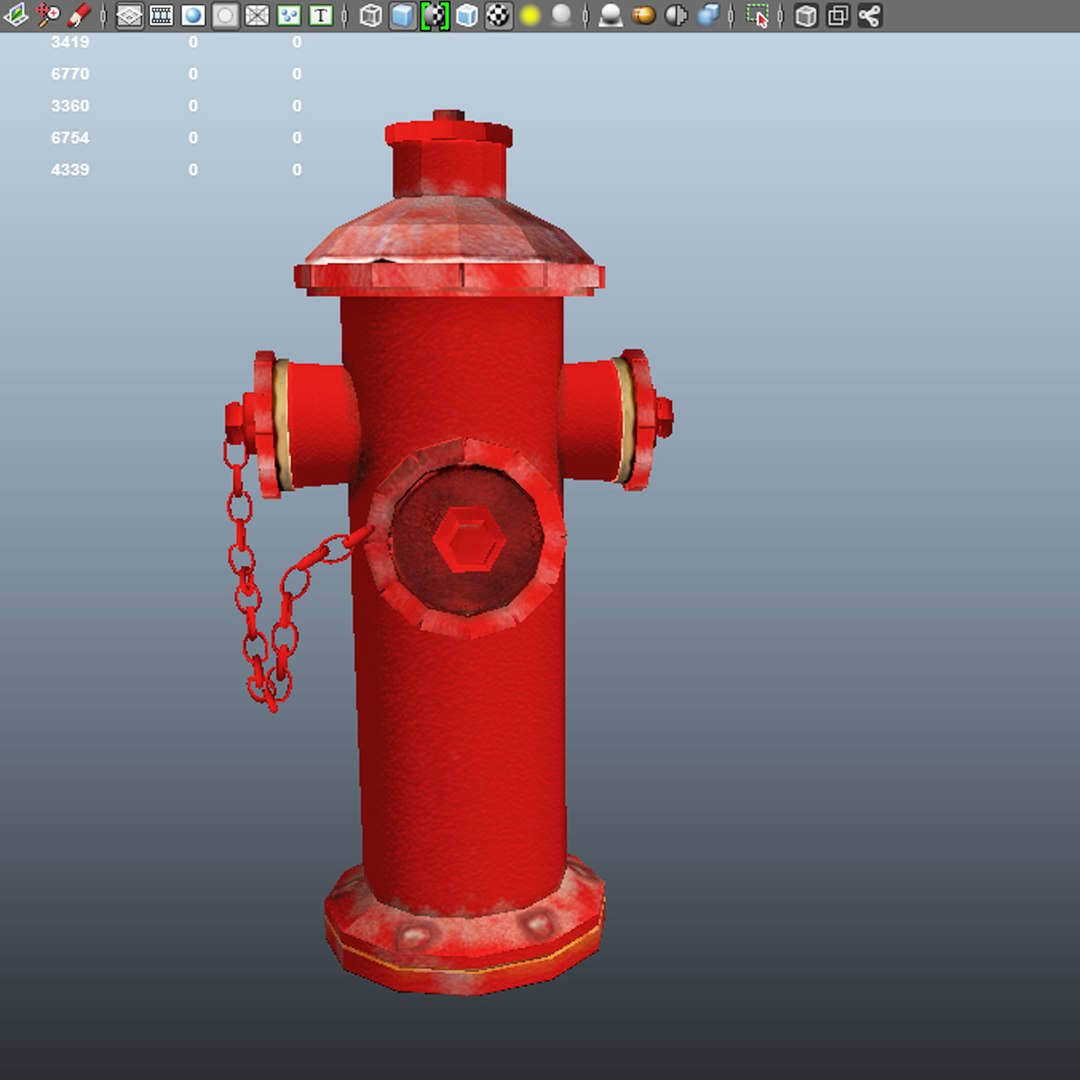Toggle screen space ambient occlusion icon
This screenshot has height=1080, width=1080.
(610, 15)
